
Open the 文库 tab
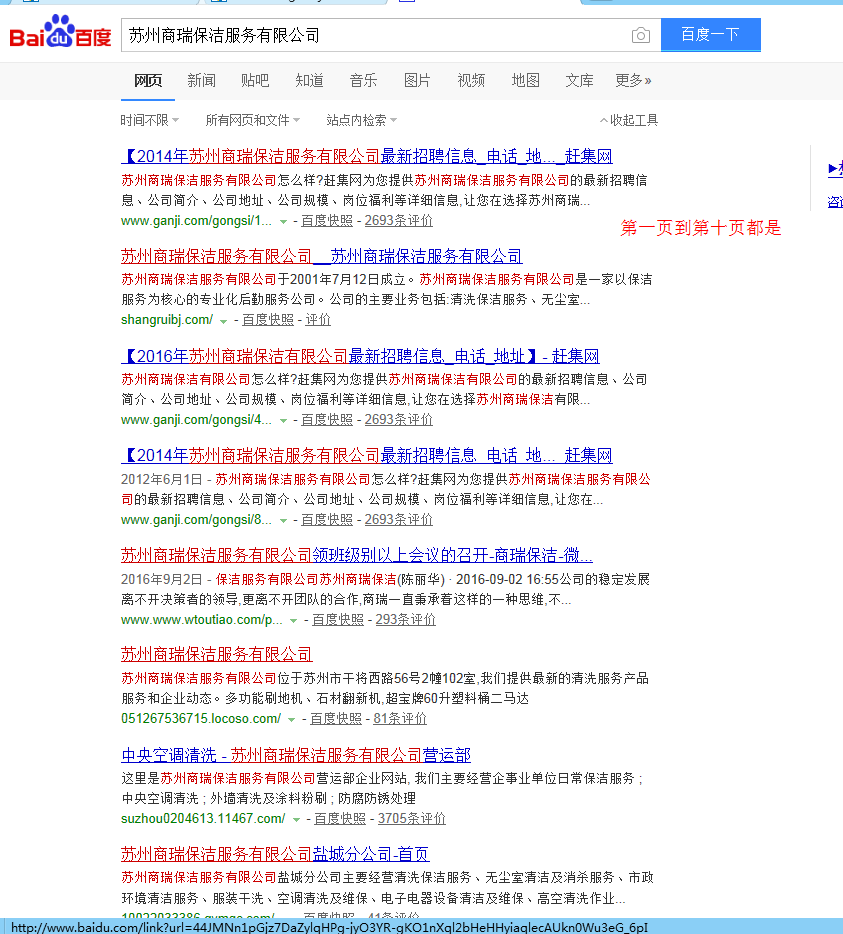pos(579,80)
